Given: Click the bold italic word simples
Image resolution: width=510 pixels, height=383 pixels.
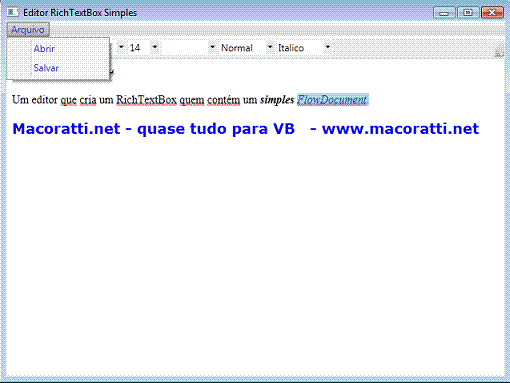Looking at the screenshot, I should (277, 100).
